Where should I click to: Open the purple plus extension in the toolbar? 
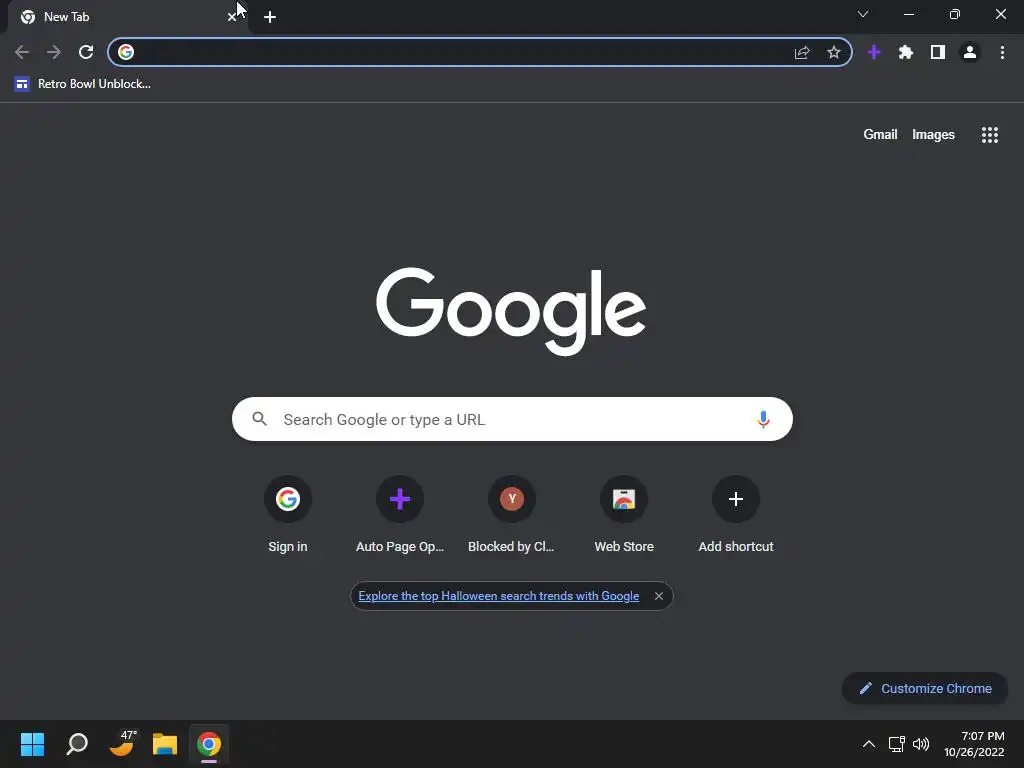click(874, 52)
